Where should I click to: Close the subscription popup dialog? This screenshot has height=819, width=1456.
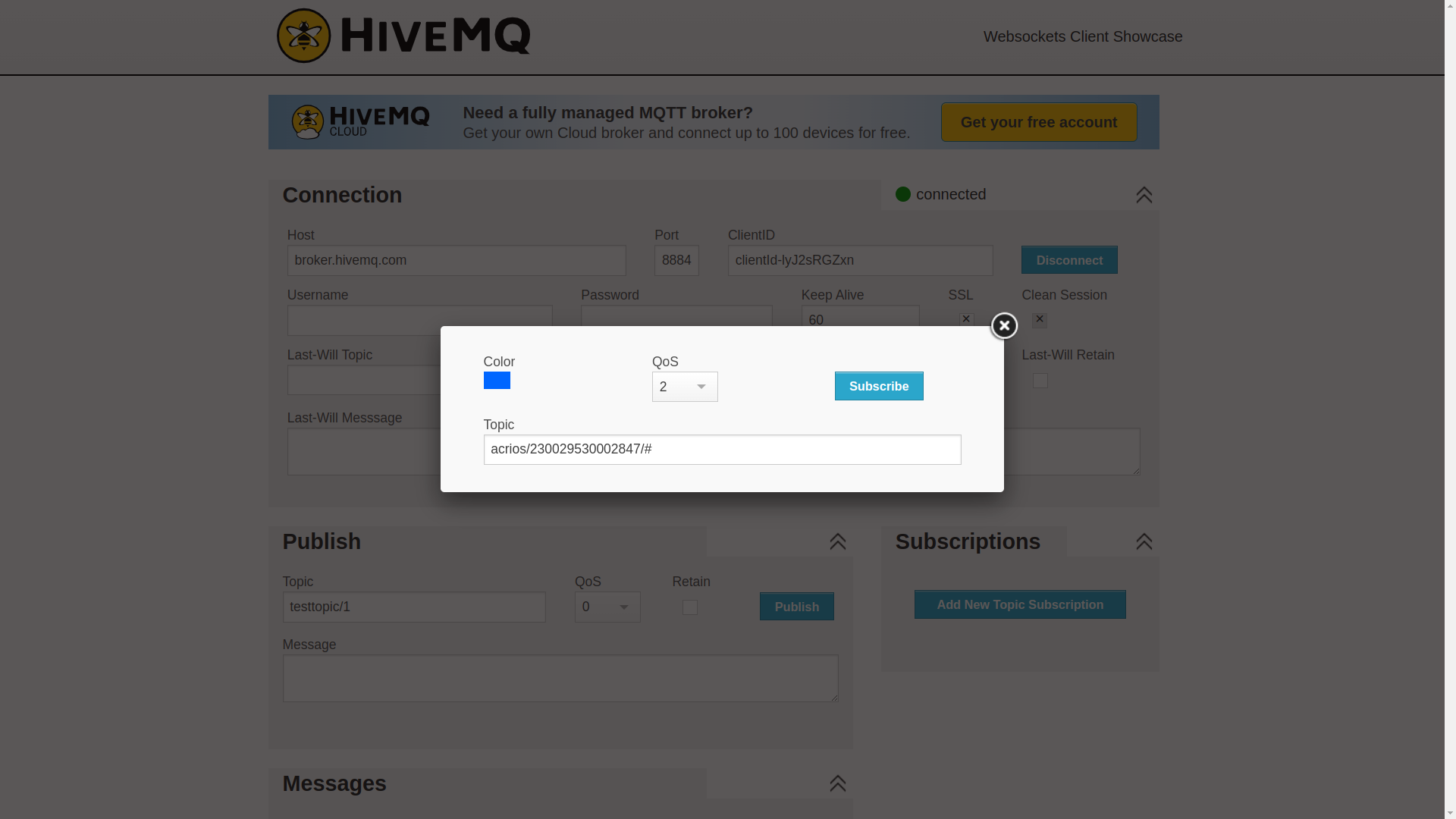pos(1004,326)
